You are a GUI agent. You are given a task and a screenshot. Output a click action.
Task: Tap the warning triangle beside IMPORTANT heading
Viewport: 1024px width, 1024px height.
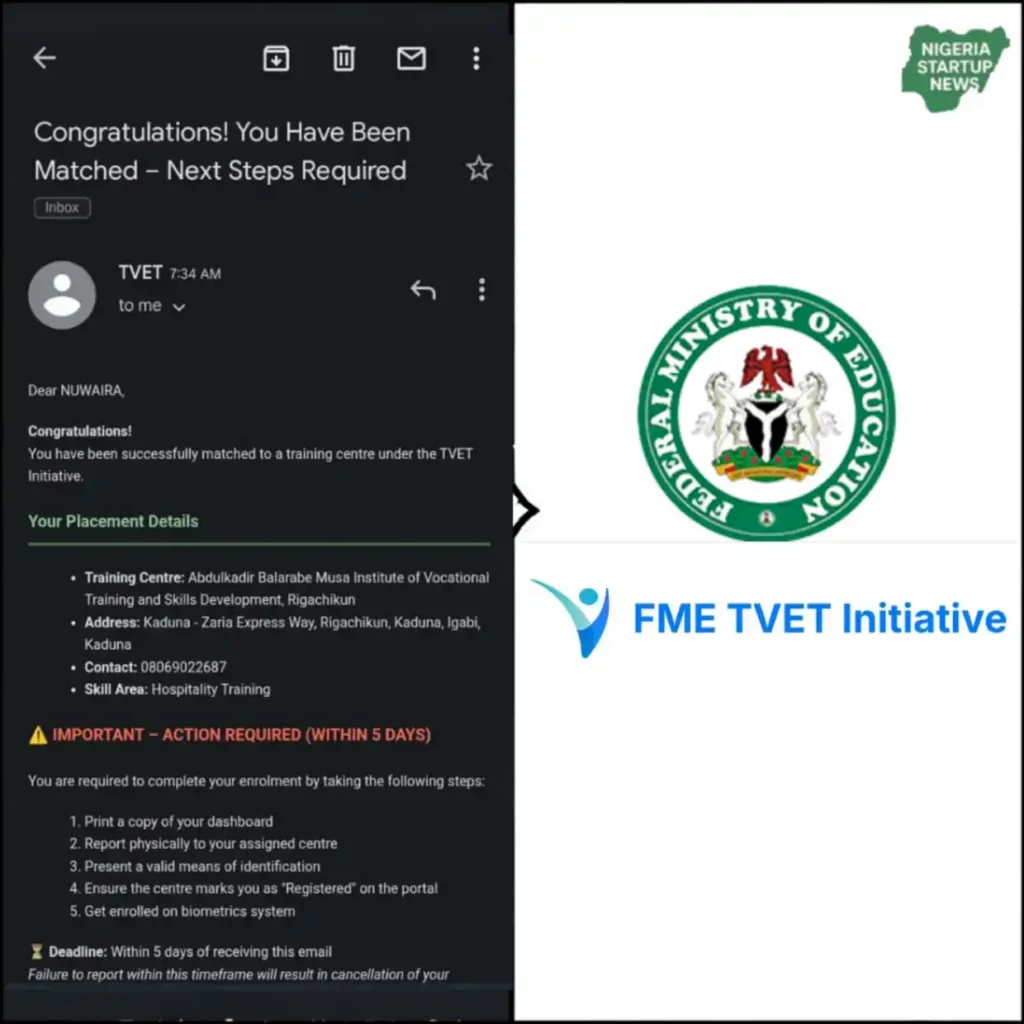click(40, 734)
